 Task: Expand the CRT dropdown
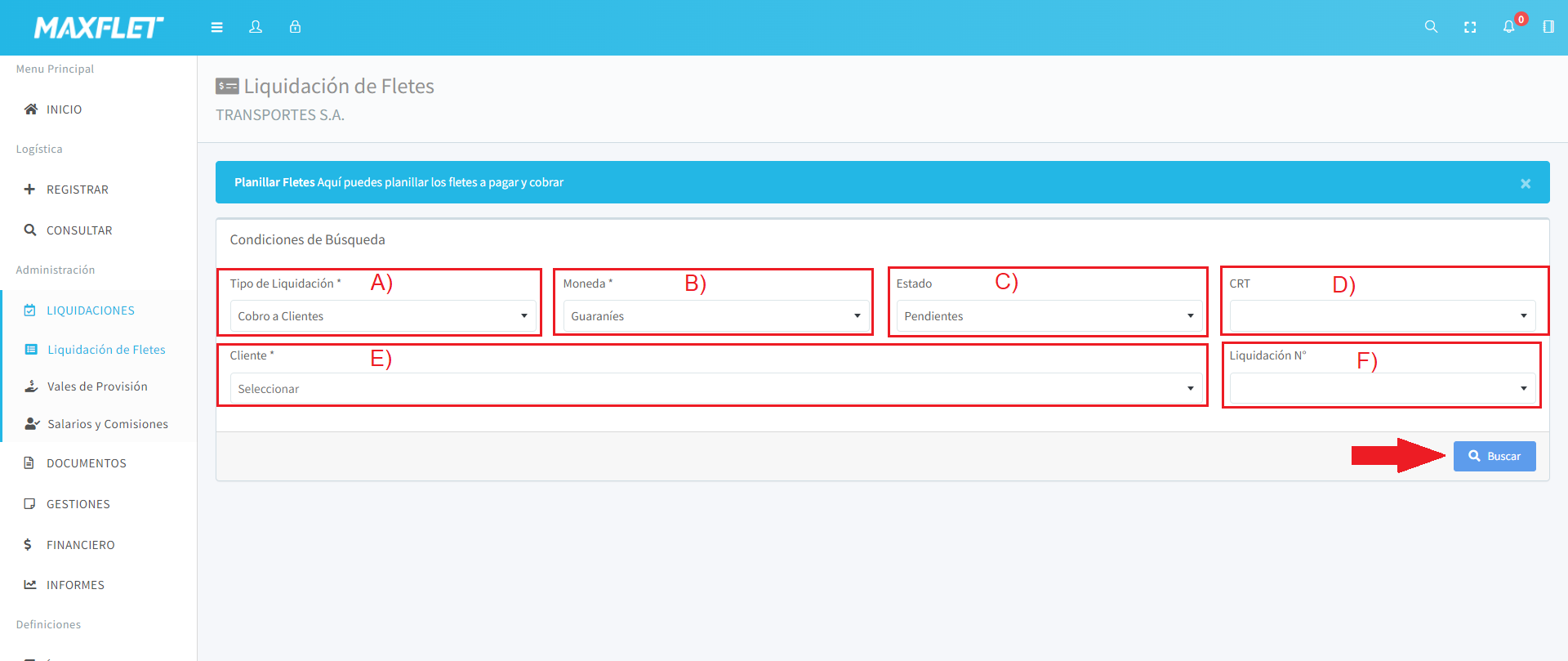click(1382, 316)
